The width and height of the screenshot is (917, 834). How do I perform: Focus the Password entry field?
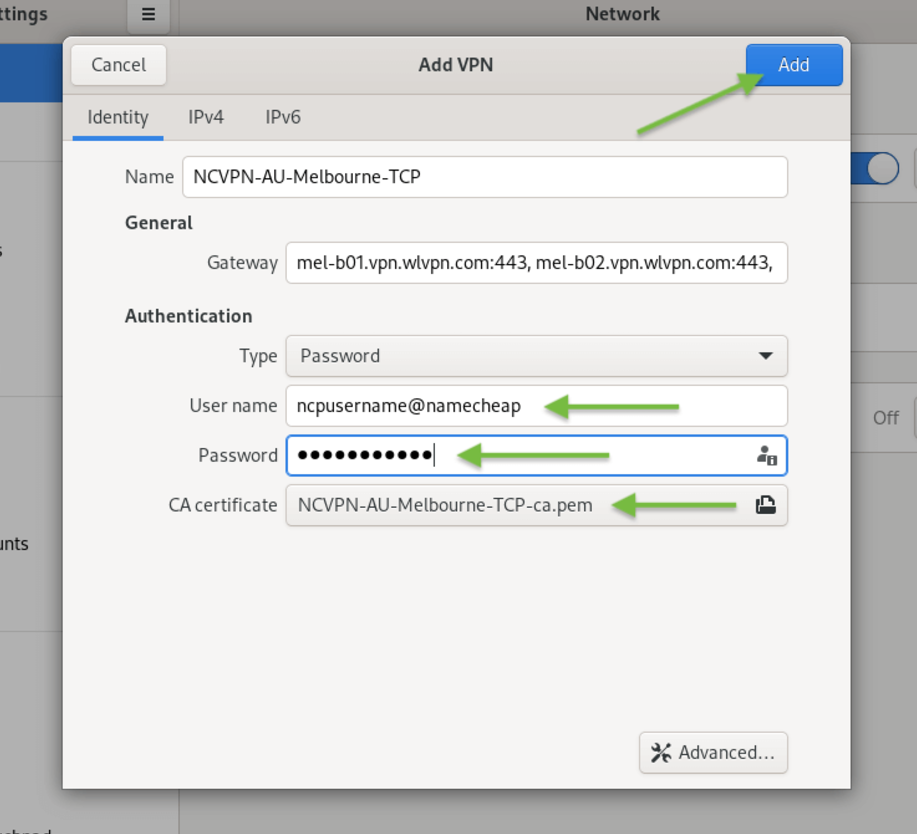tap(536, 456)
